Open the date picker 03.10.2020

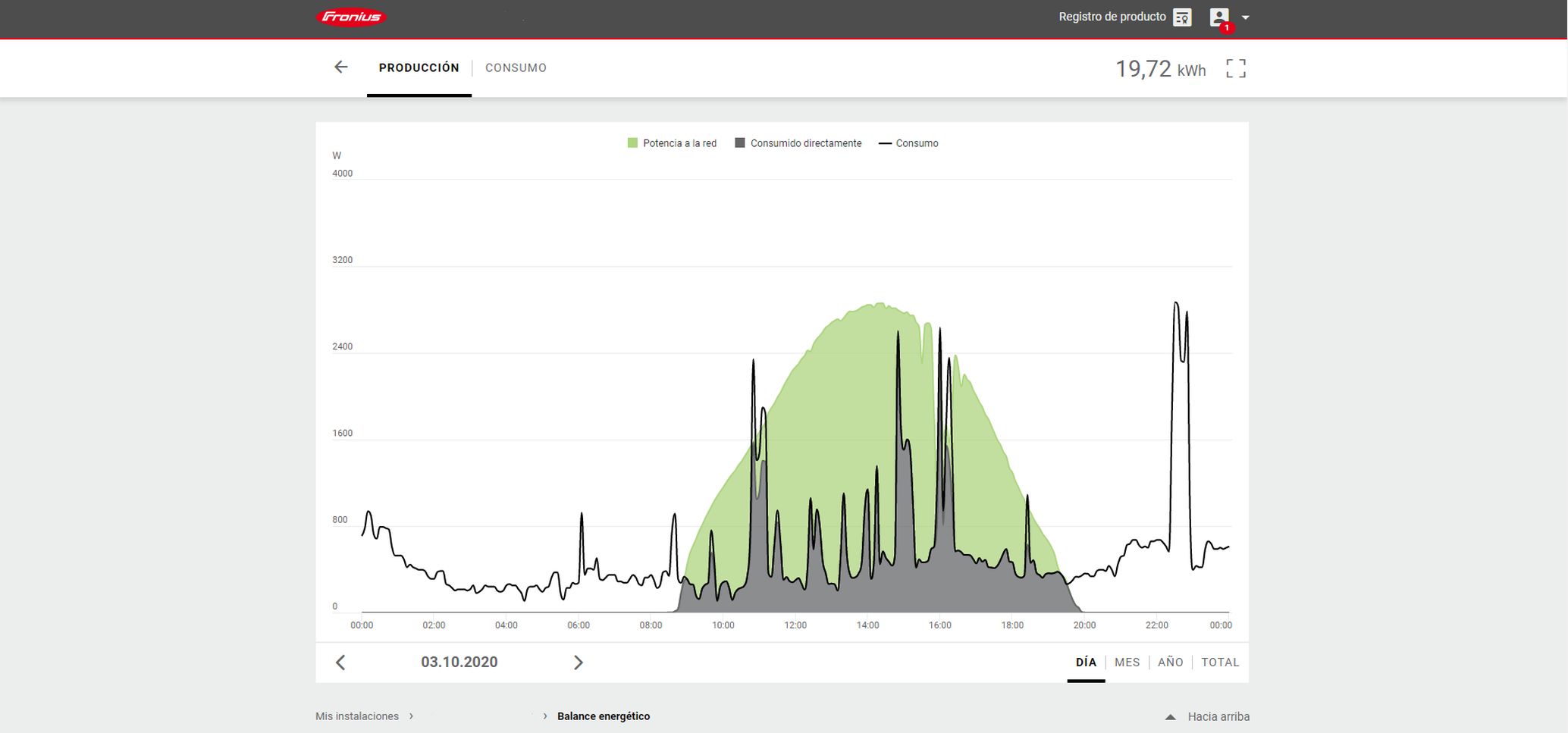coord(459,662)
